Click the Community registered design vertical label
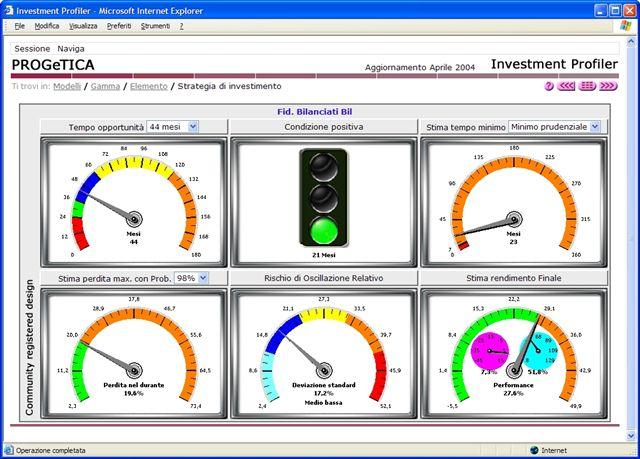The height and width of the screenshot is (459, 640). pyautogui.click(x=29, y=348)
